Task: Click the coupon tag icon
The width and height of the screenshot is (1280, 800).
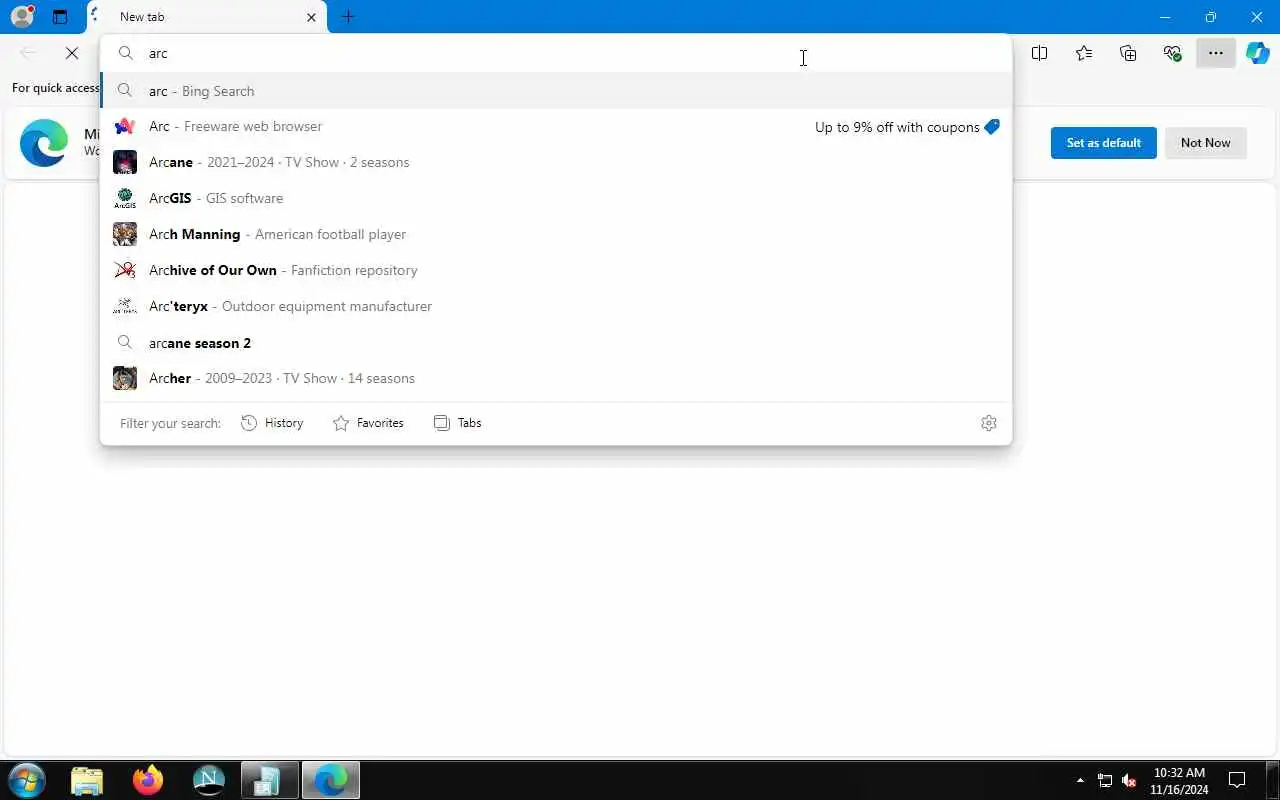Action: tap(991, 127)
